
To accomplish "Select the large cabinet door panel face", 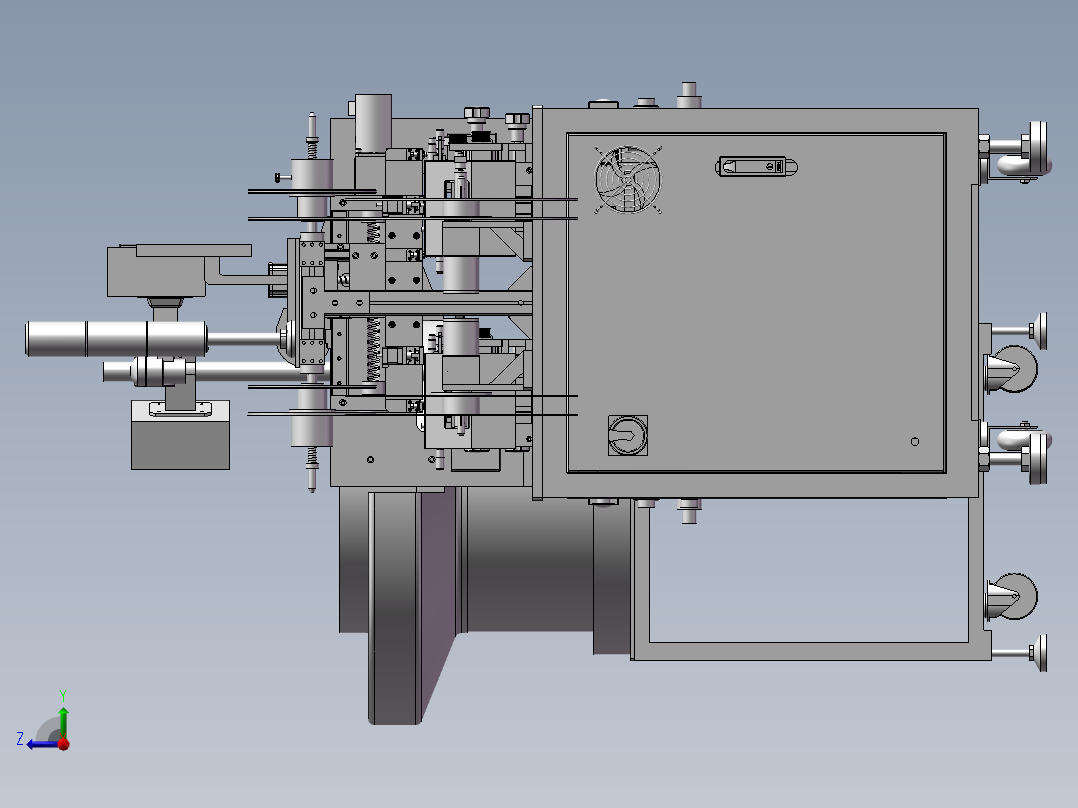I will [x=756, y=303].
